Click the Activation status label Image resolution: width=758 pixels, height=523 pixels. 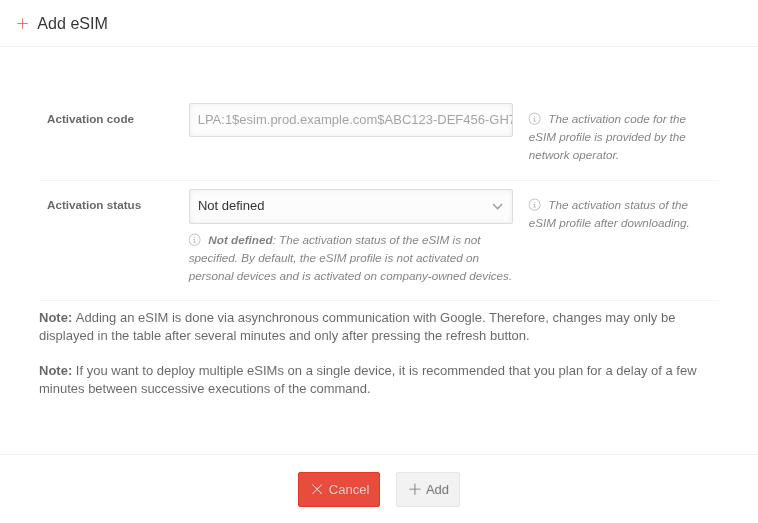(94, 205)
